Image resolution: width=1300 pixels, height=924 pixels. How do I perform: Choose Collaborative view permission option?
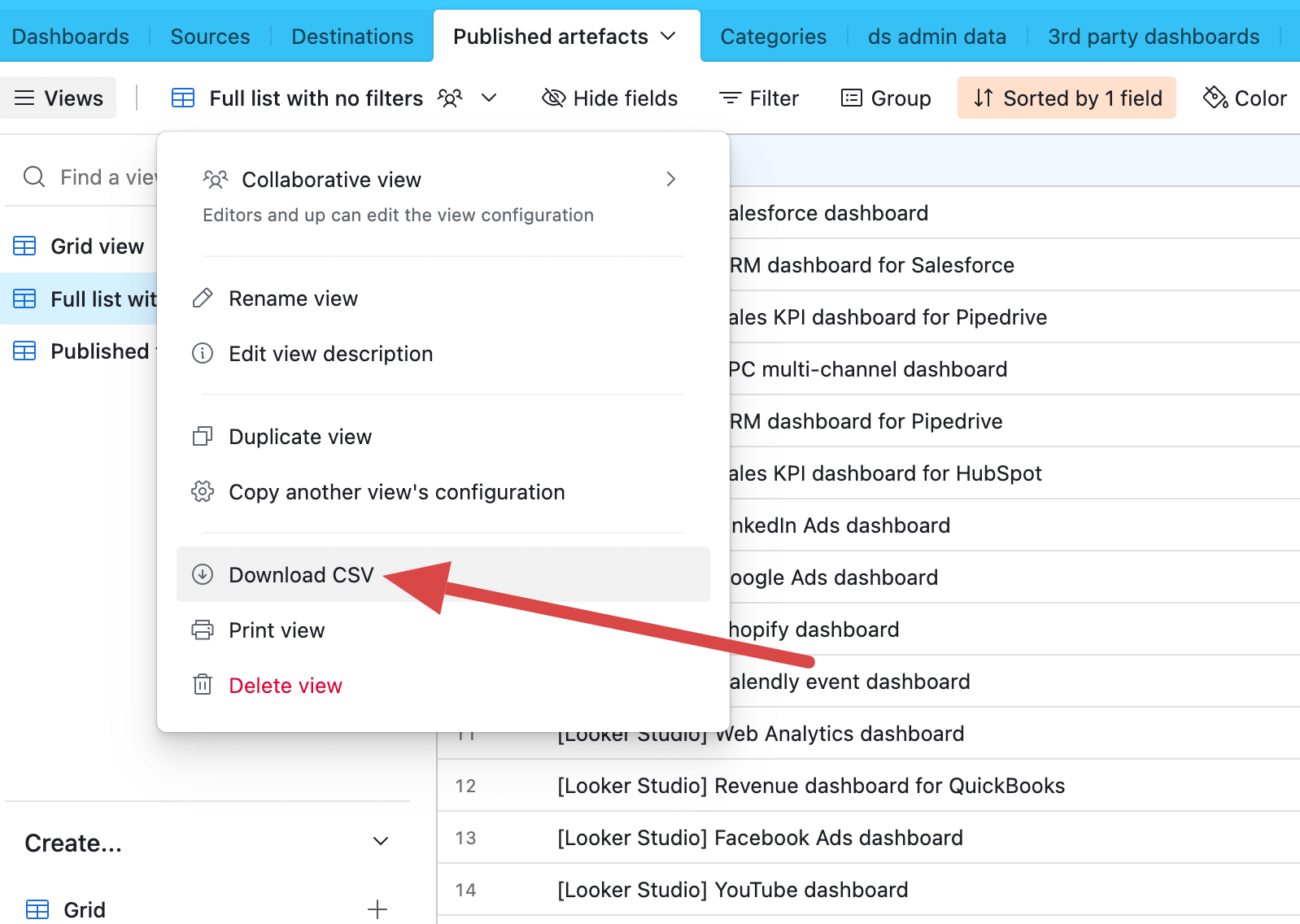tap(443, 196)
